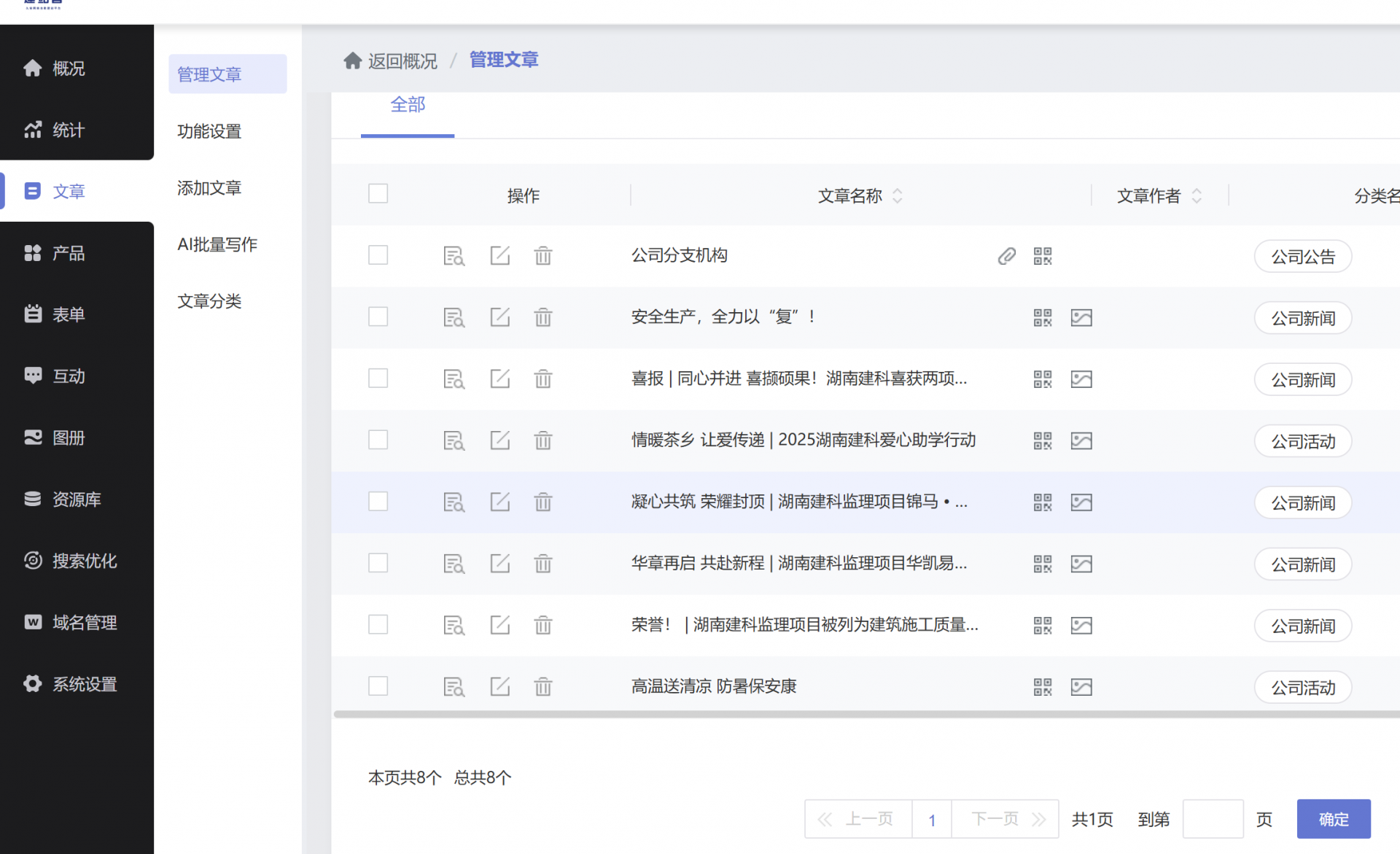The image size is (1400, 854).
Task: Check the 荣誉！row checkbox
Action: [x=378, y=625]
